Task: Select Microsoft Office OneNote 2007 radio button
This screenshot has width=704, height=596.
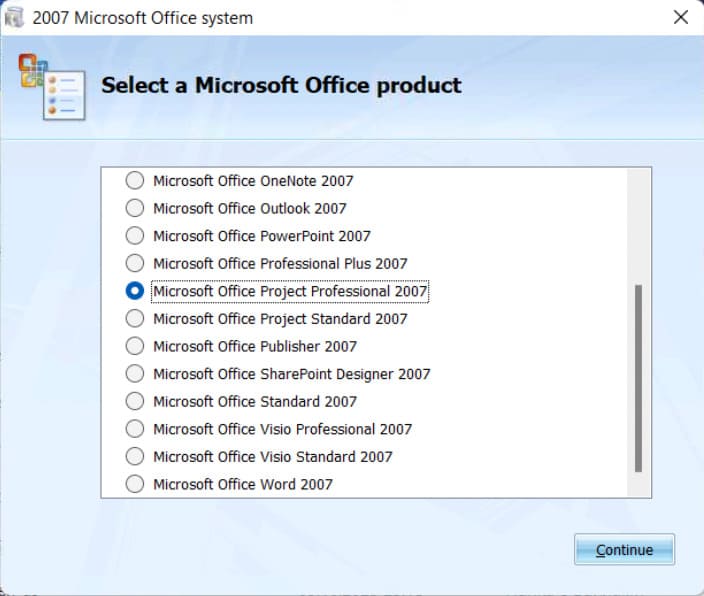Action: (134, 181)
